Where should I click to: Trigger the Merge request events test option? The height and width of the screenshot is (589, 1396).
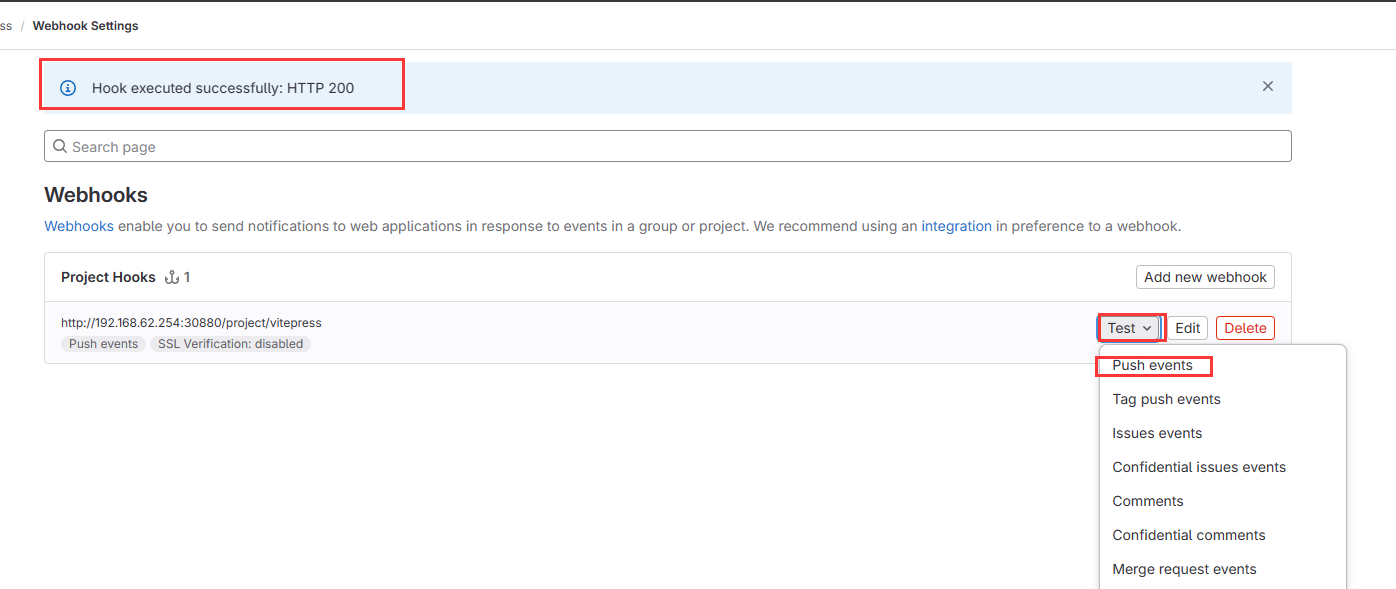pos(1184,569)
